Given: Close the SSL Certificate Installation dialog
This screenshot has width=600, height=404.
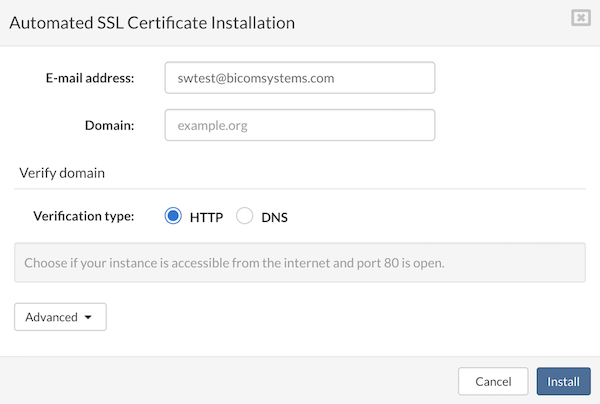Looking at the screenshot, I should 579,17.
